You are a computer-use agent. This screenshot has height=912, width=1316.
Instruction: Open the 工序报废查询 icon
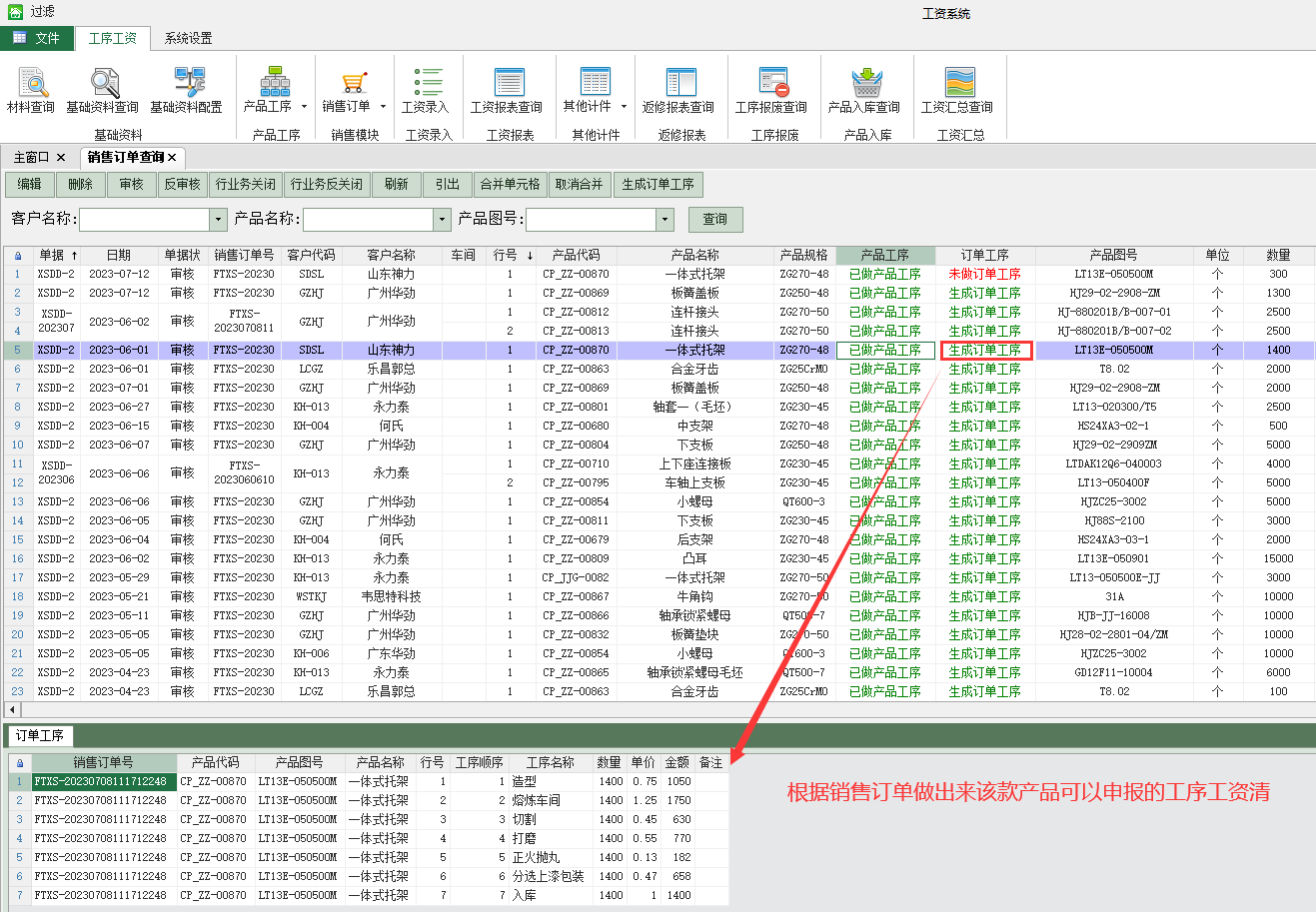[x=770, y=83]
